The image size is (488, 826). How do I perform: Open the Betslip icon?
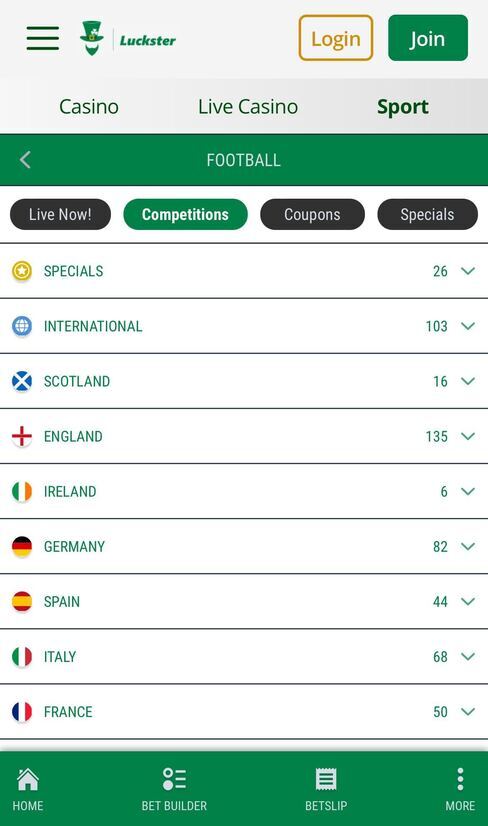326,780
